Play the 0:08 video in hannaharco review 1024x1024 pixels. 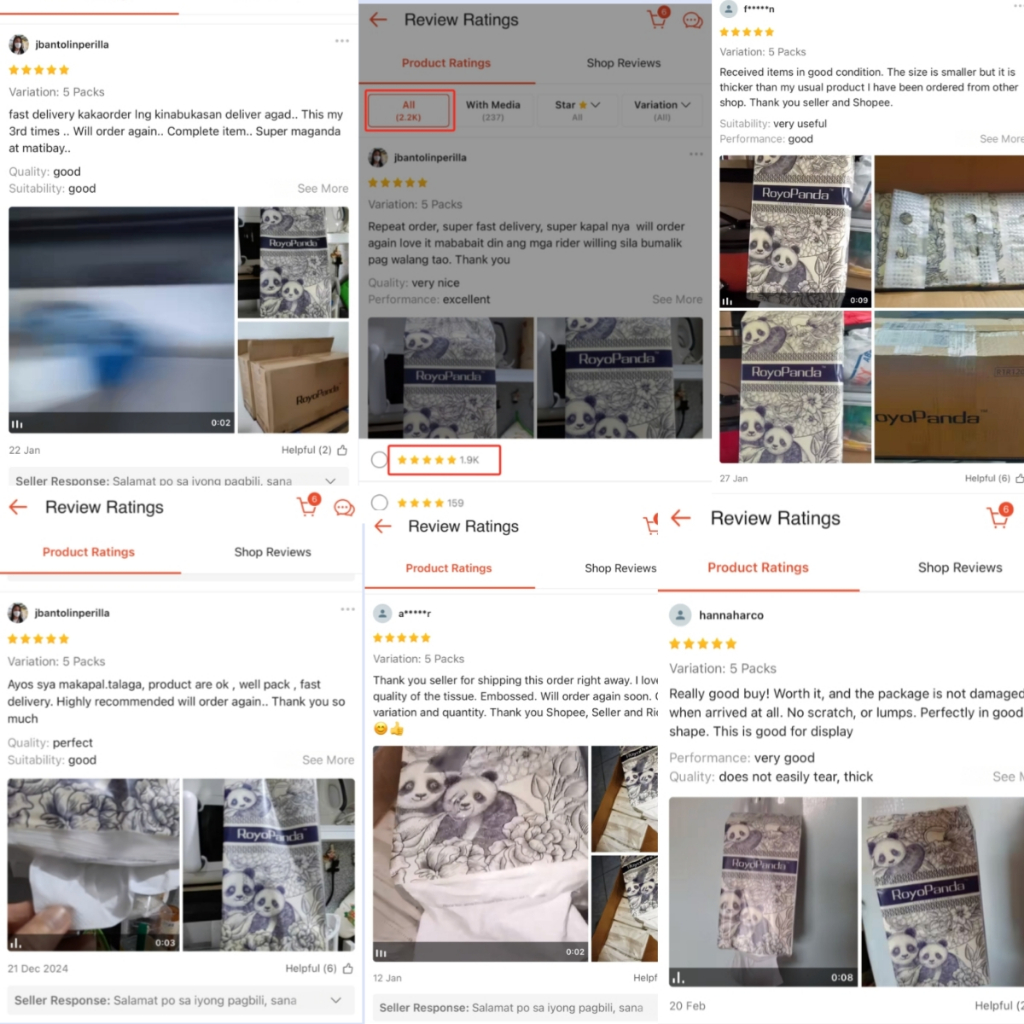click(x=762, y=891)
